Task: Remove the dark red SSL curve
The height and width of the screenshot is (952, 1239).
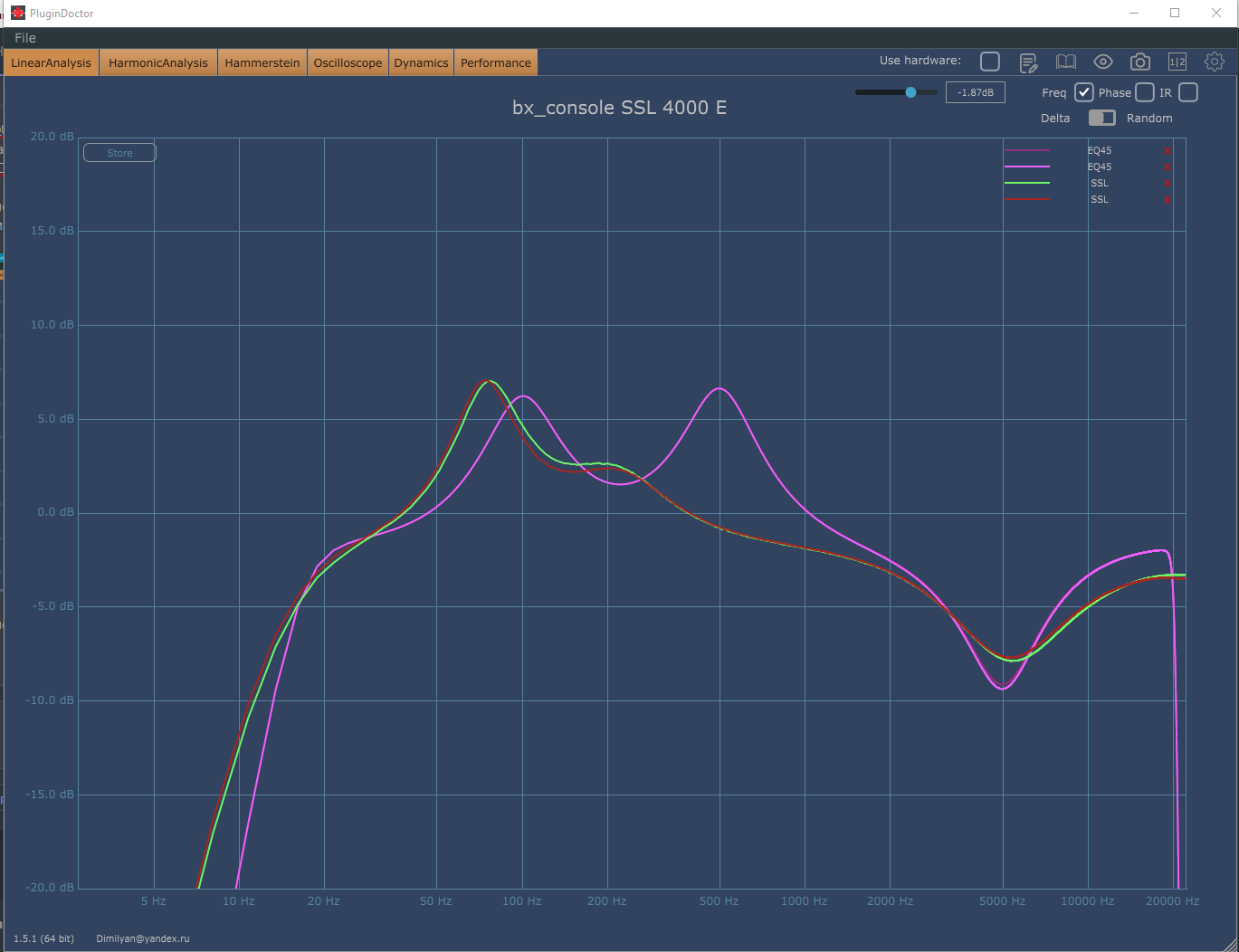Action: coord(1168,200)
